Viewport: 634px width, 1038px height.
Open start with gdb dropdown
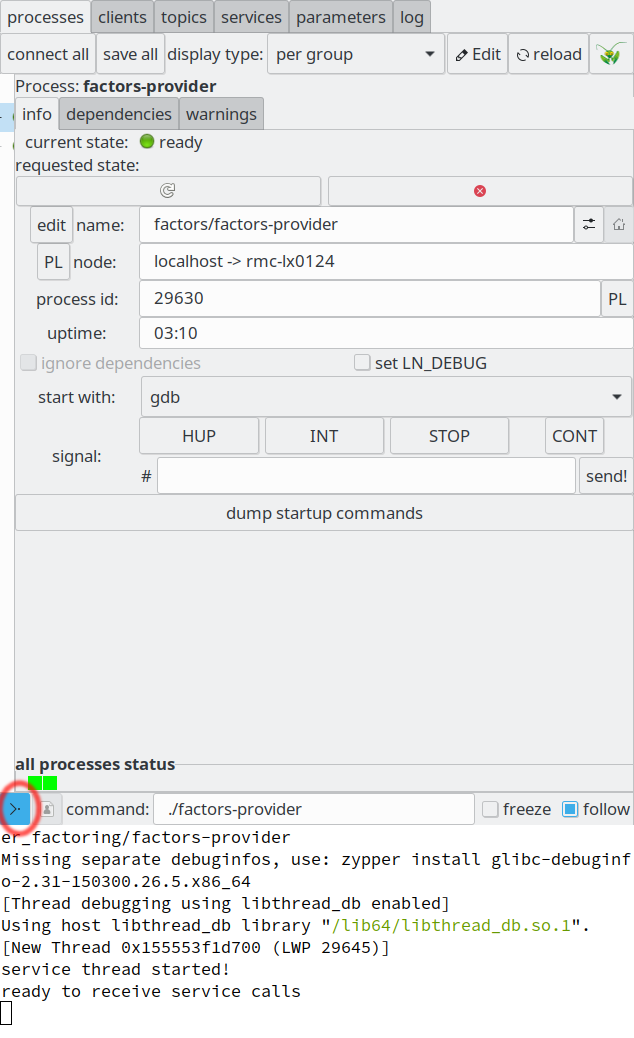386,397
